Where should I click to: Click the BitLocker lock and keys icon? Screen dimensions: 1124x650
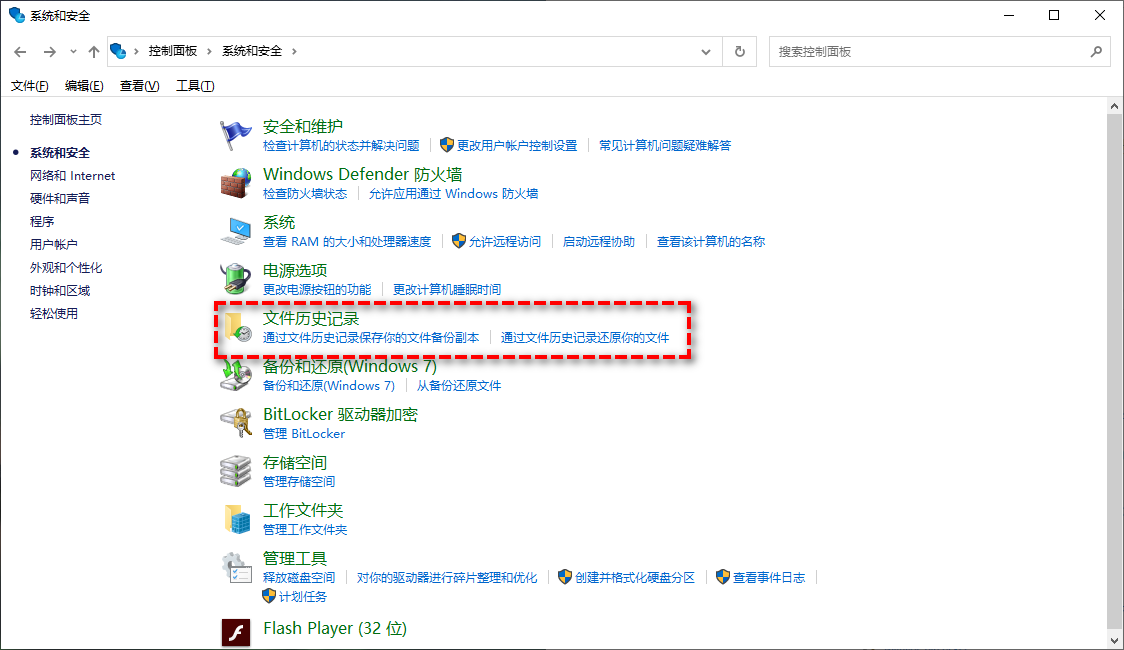pyautogui.click(x=235, y=423)
